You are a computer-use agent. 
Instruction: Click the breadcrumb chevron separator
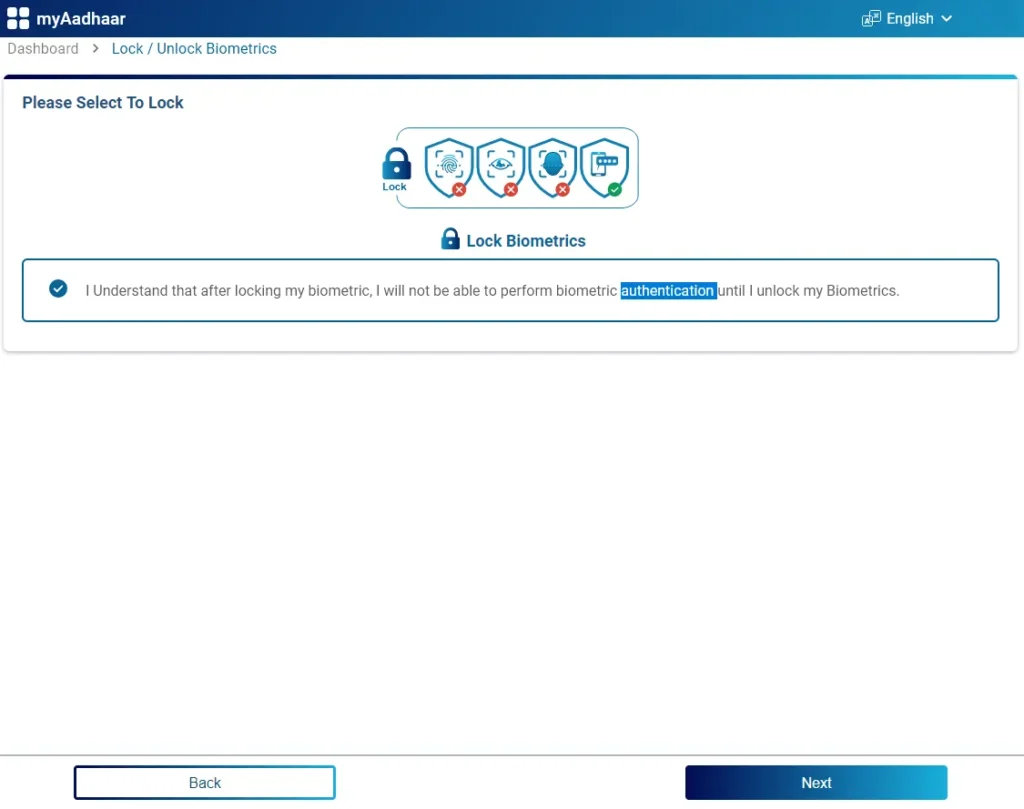[x=95, y=48]
